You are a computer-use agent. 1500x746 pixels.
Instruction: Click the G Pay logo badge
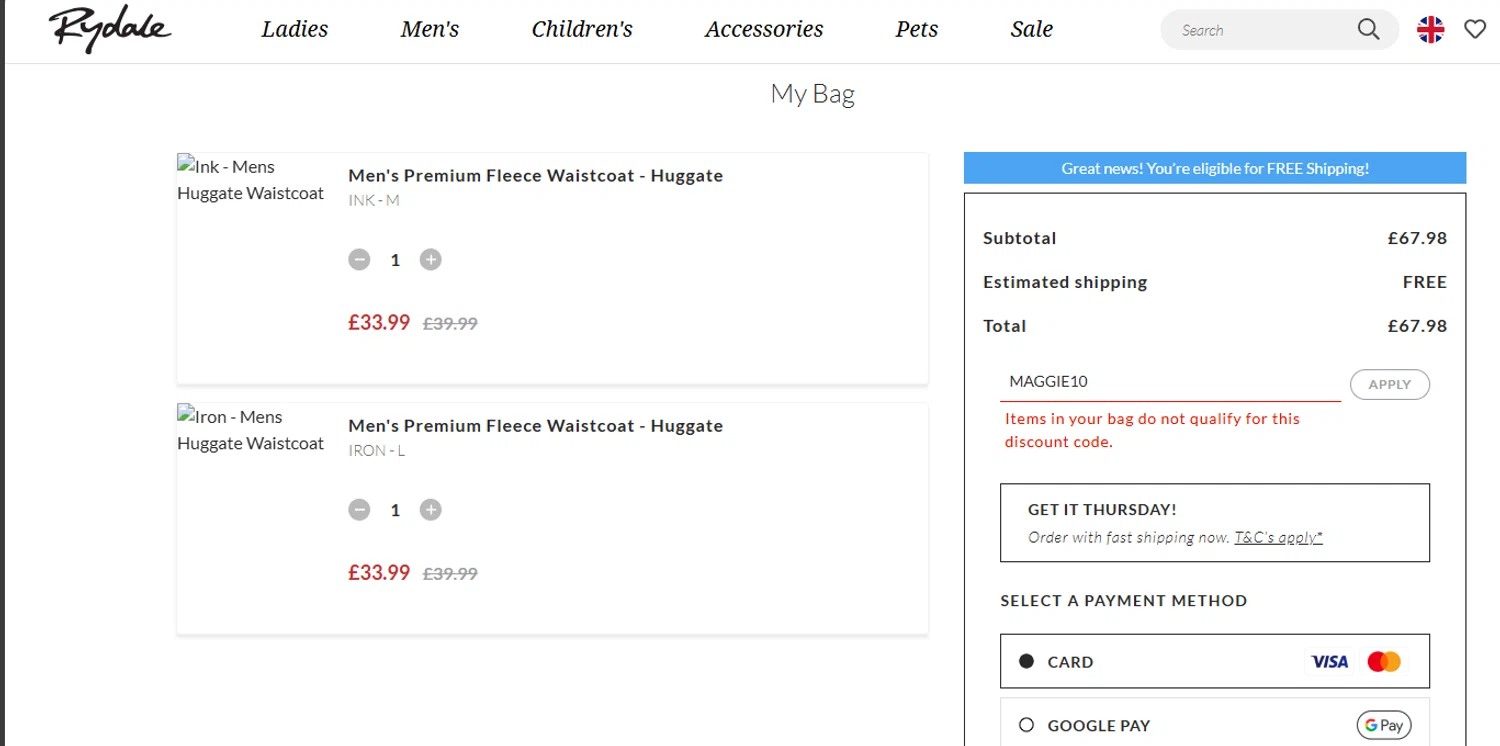click(1384, 725)
